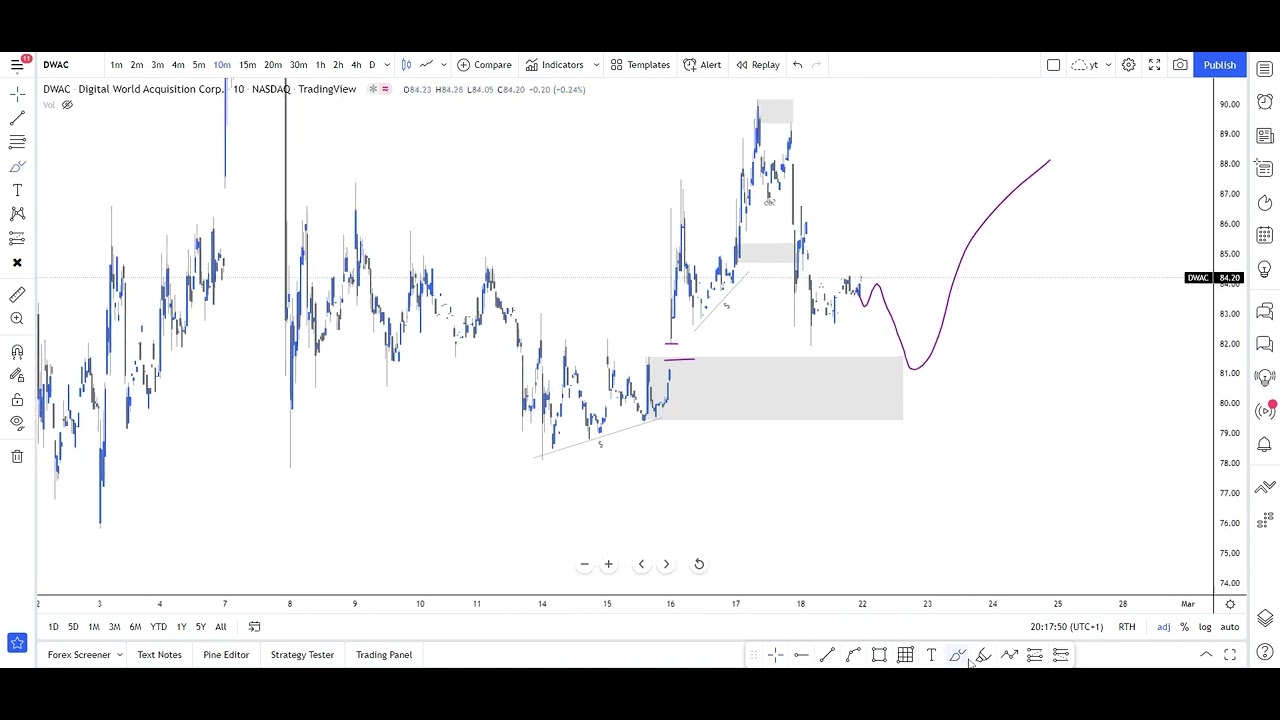
Task: Toggle the Vol indicator visibility eye
Action: click(67, 105)
